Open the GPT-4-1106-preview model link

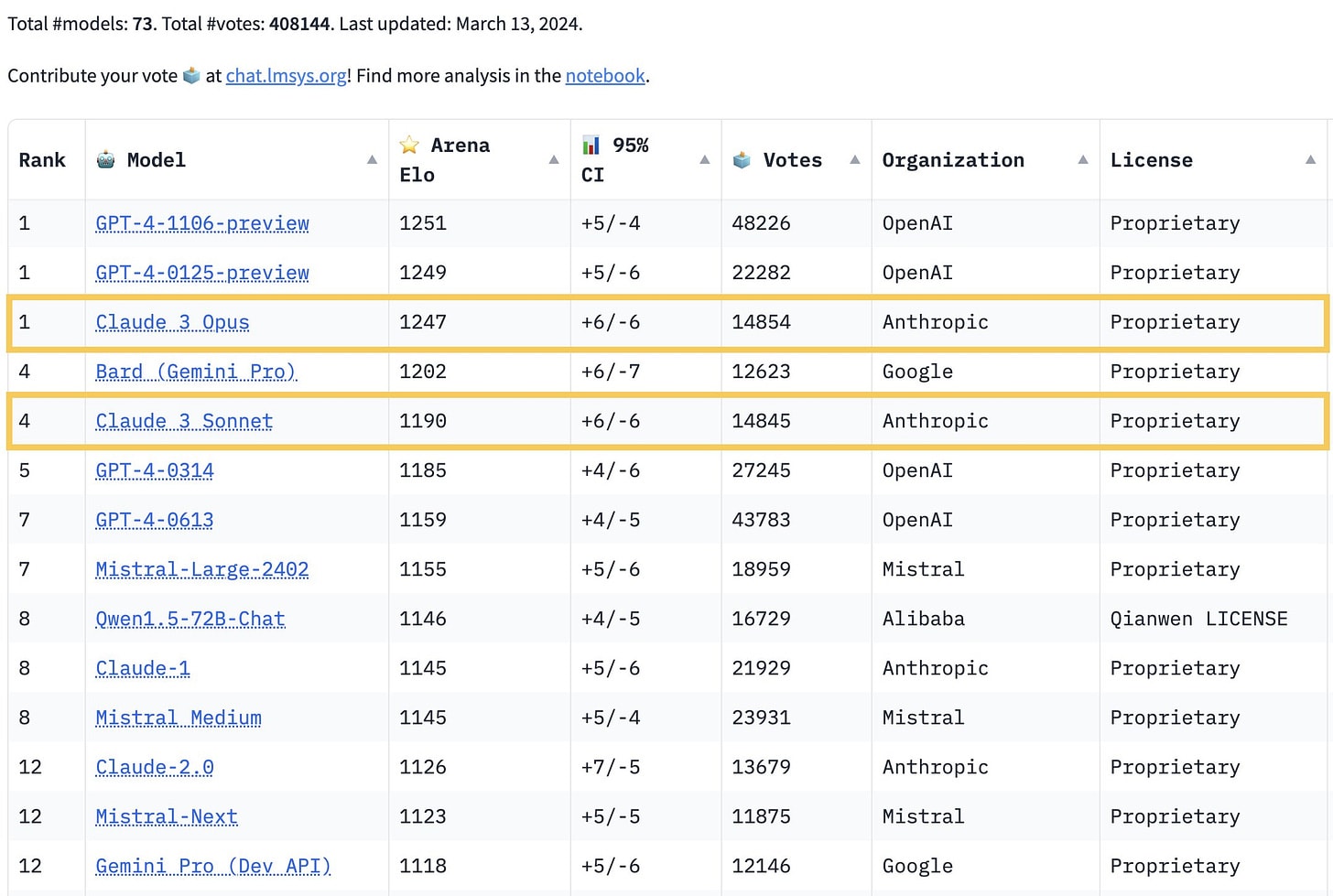tap(202, 223)
